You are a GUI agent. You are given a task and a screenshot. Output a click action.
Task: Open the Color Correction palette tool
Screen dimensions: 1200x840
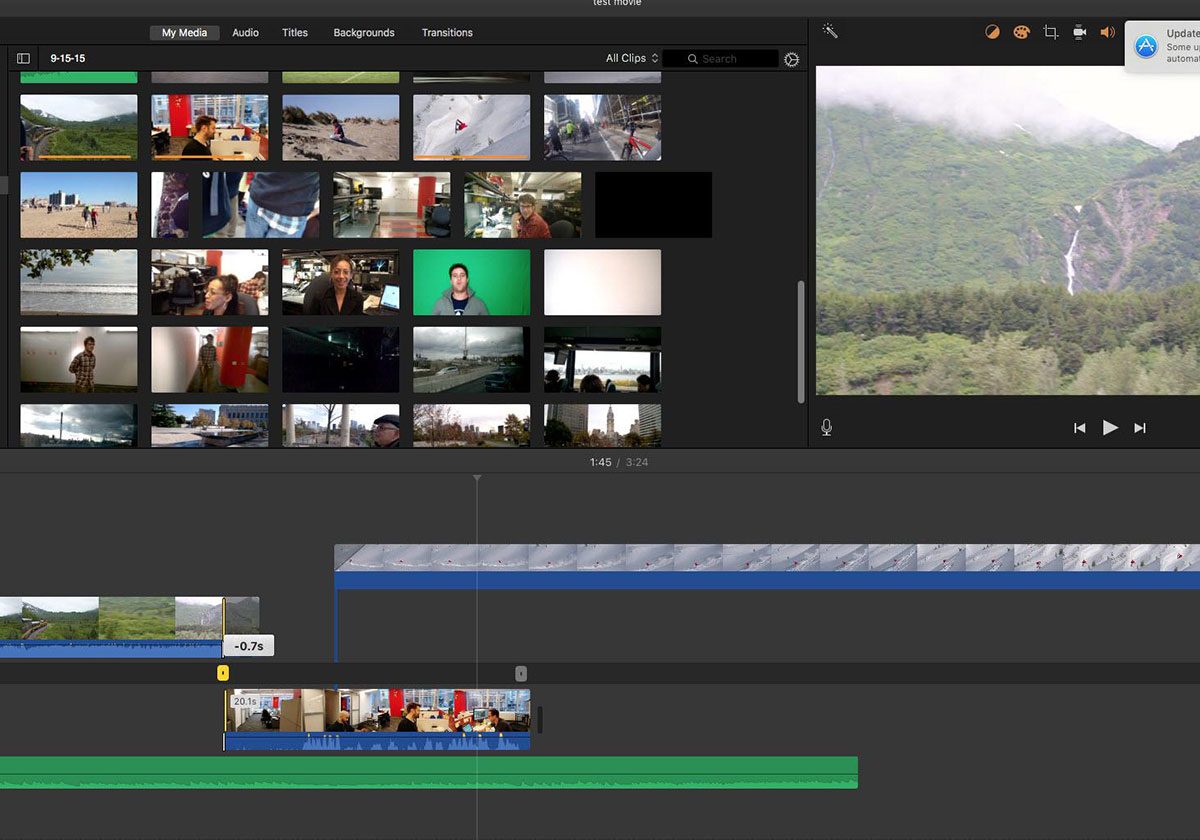click(x=1021, y=32)
